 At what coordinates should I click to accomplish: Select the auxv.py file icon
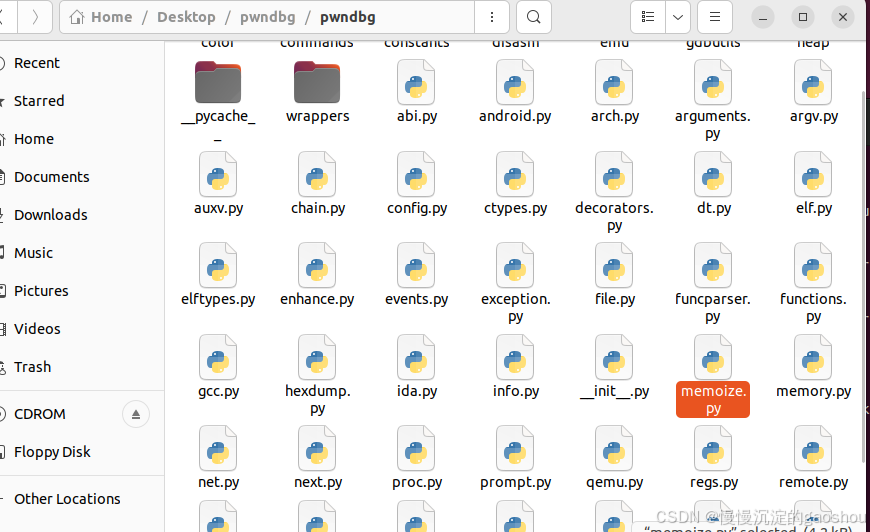pos(218,174)
